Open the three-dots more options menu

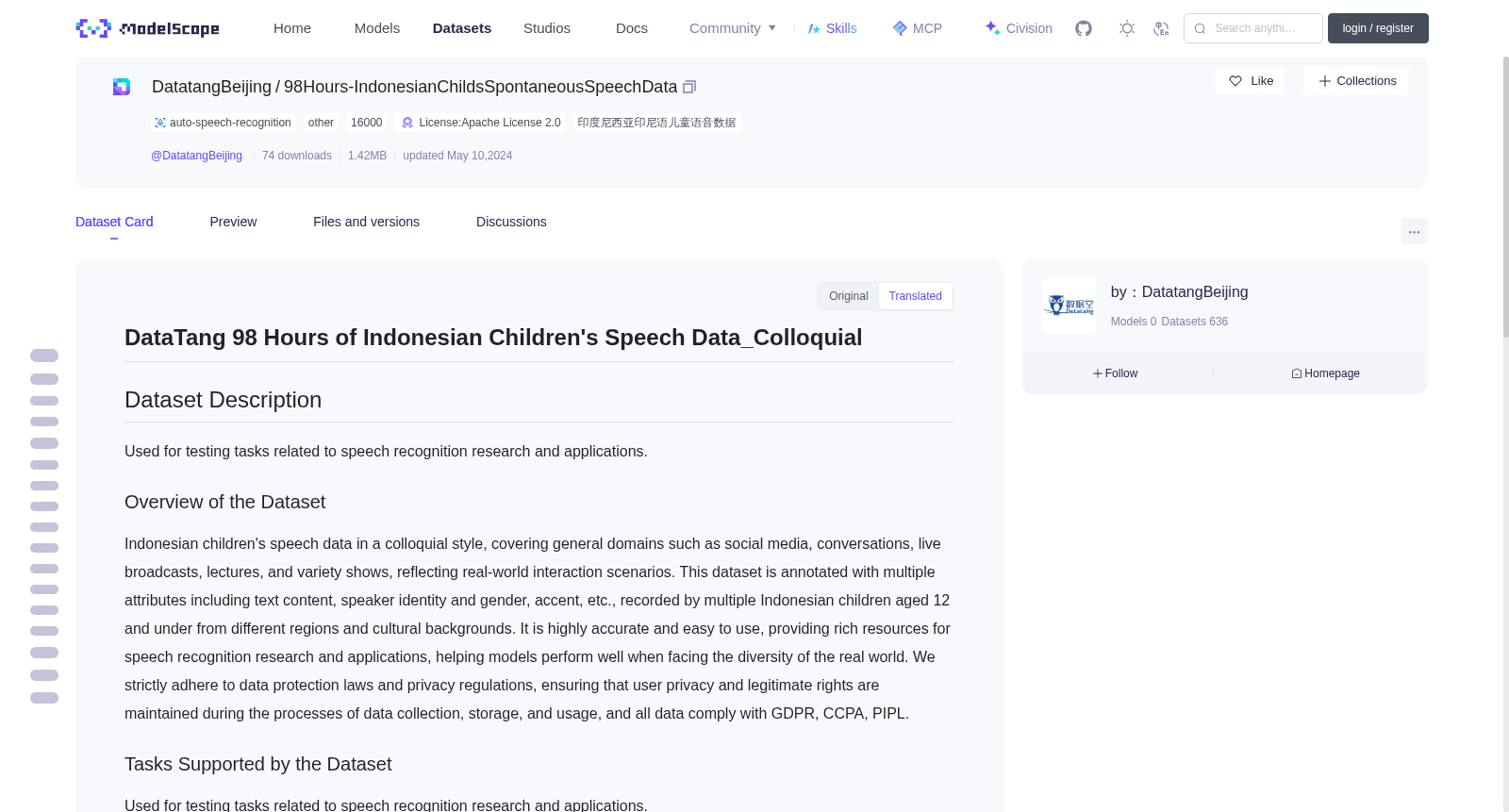pyautogui.click(x=1414, y=231)
